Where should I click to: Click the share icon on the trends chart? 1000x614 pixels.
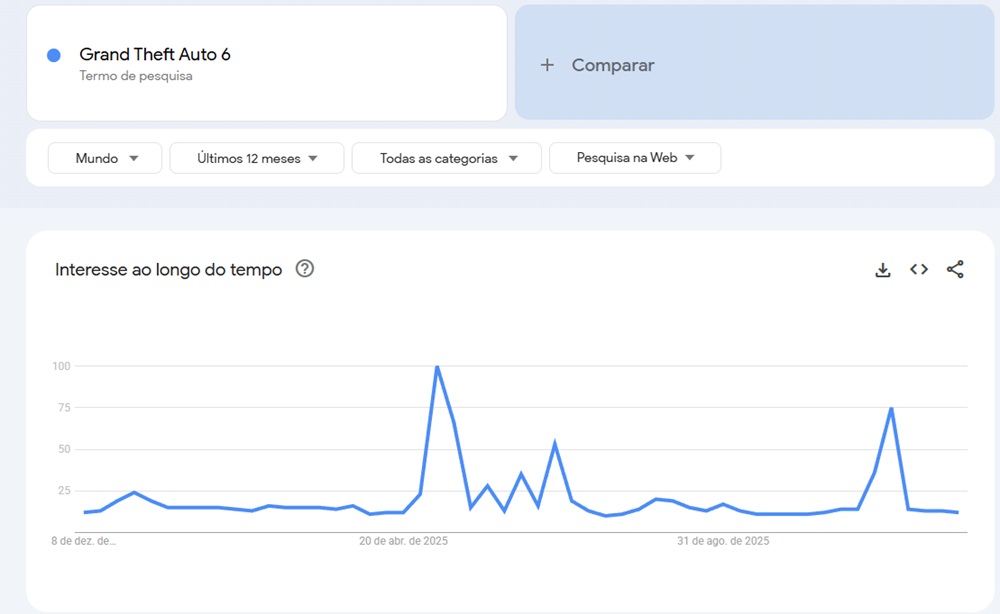click(x=955, y=269)
